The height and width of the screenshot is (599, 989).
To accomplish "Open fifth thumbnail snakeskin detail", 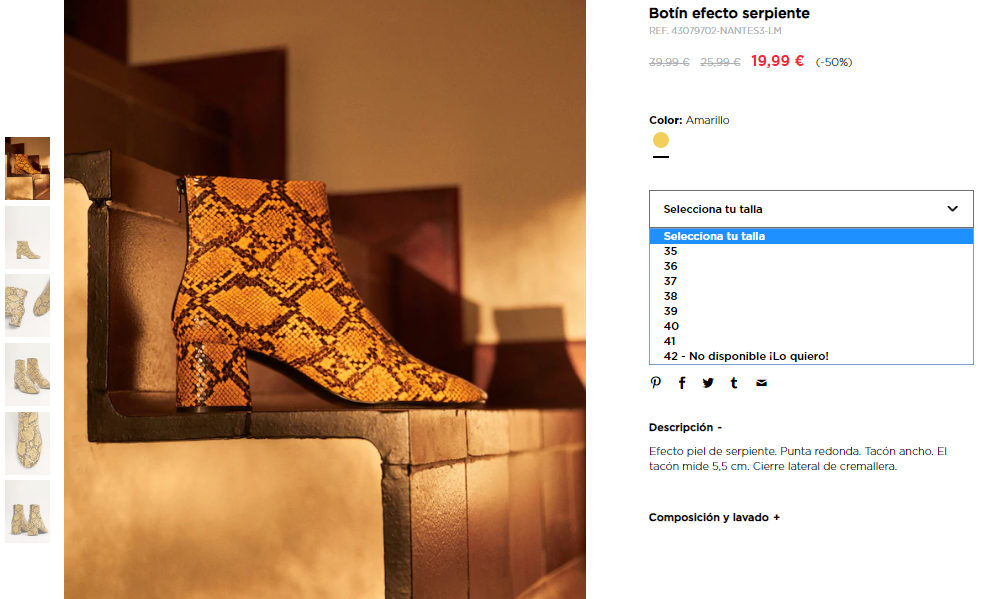I will 27,442.
